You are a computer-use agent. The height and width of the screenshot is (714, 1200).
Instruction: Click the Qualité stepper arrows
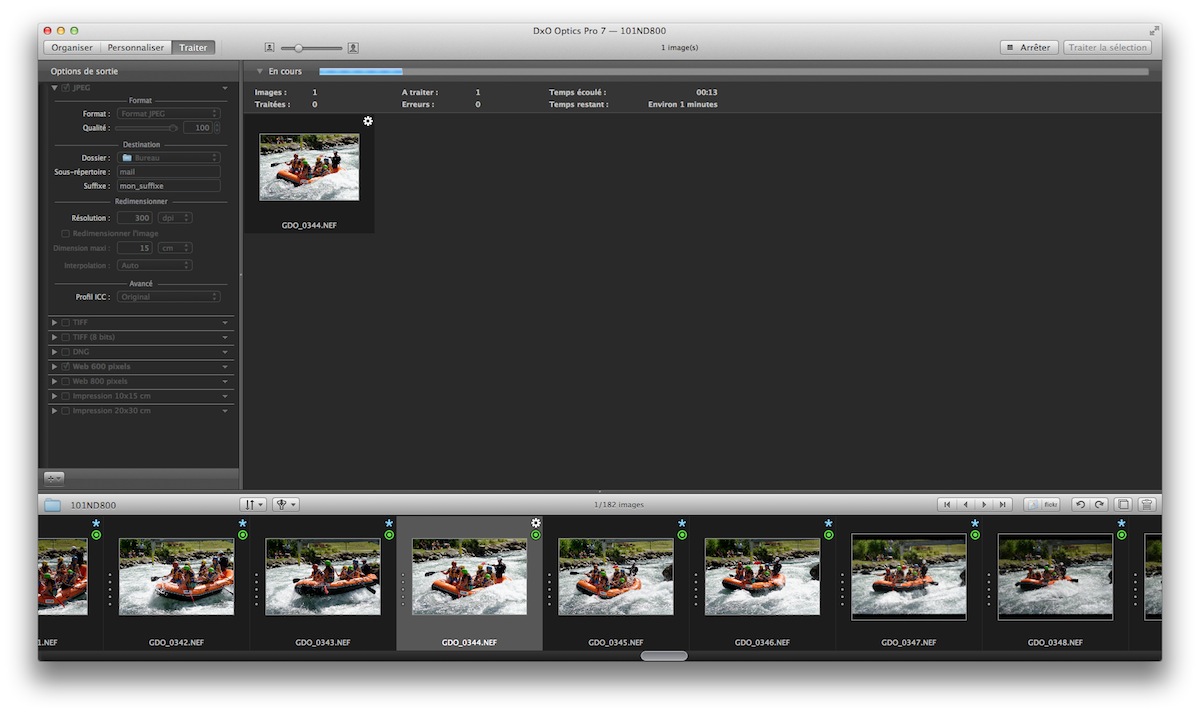(217, 128)
